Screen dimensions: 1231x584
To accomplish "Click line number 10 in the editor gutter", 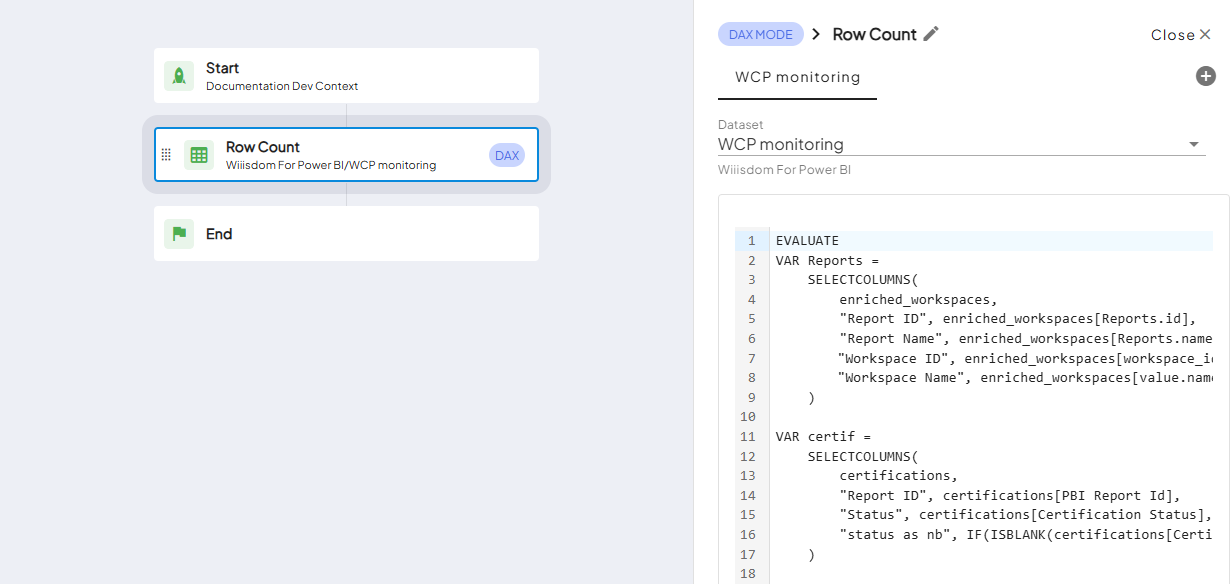I will click(x=748, y=417).
